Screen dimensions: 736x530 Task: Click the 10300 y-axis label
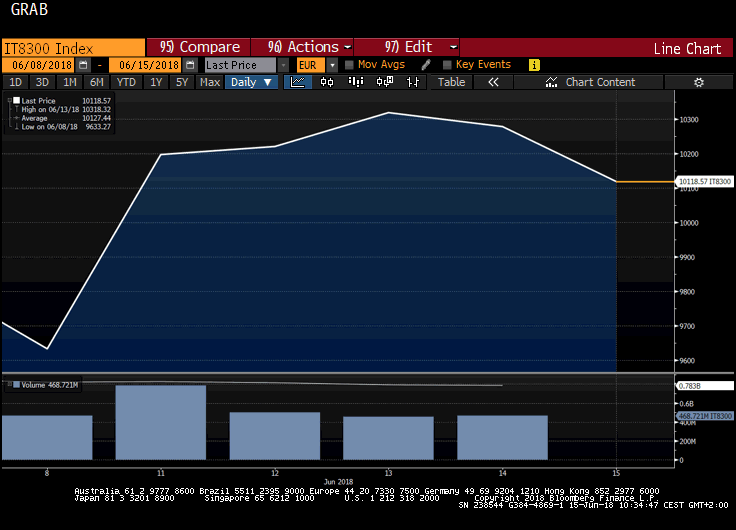click(689, 120)
